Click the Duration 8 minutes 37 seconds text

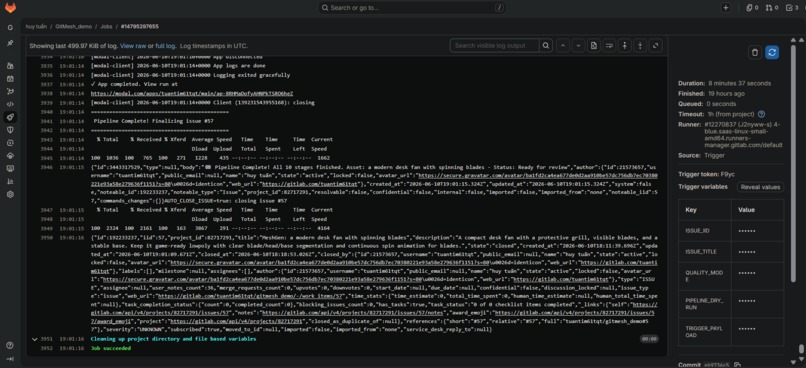724,83
